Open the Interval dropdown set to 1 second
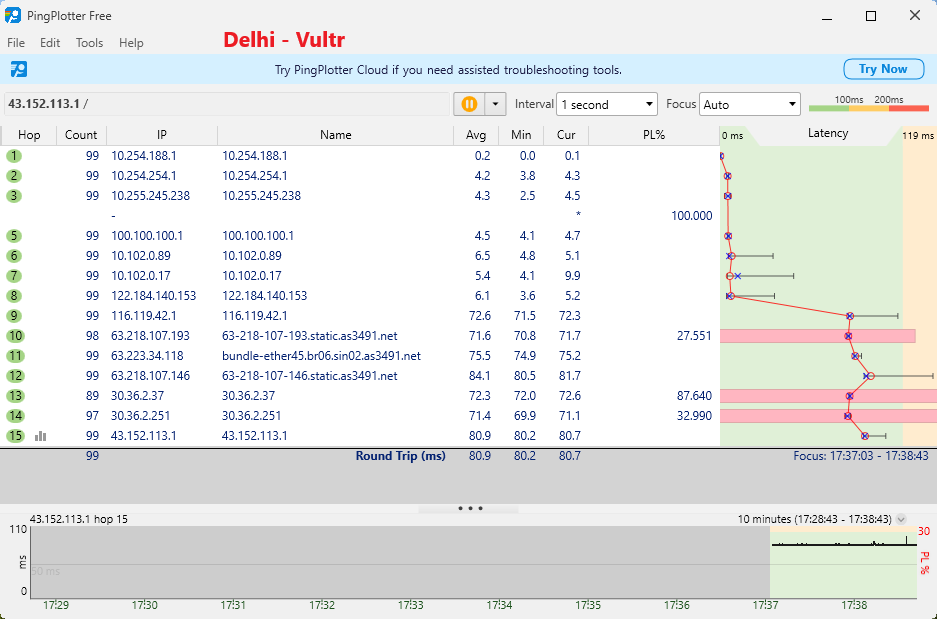This screenshot has height=619, width=937. pos(607,105)
